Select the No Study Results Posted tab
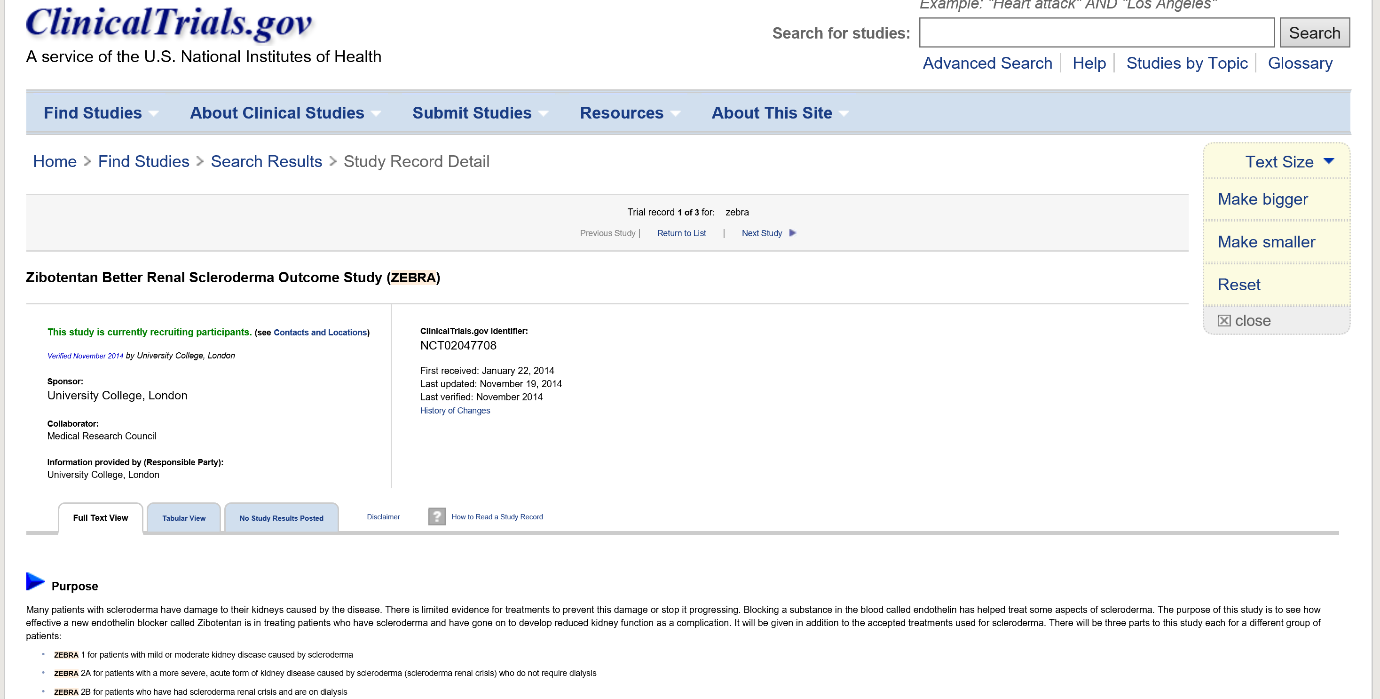 pos(281,518)
